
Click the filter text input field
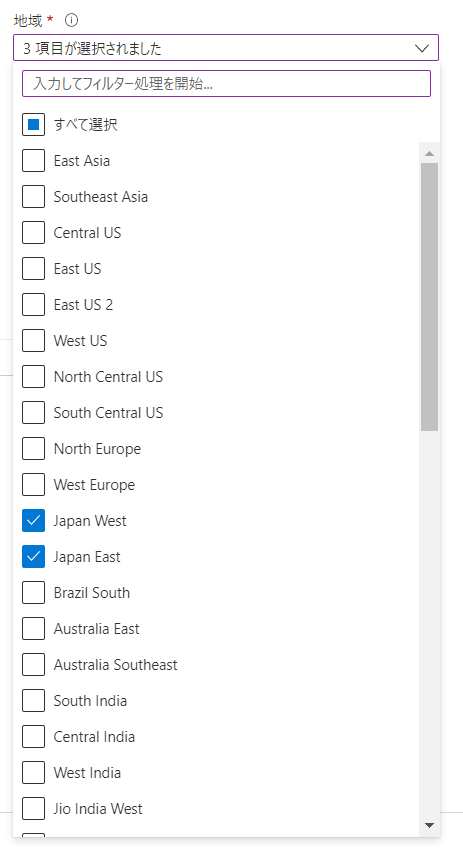click(x=226, y=84)
